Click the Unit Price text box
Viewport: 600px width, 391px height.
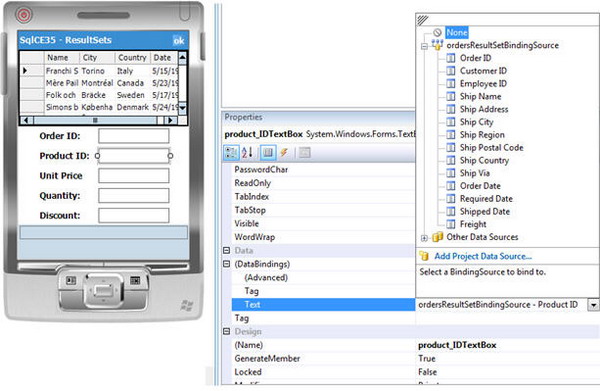134,176
